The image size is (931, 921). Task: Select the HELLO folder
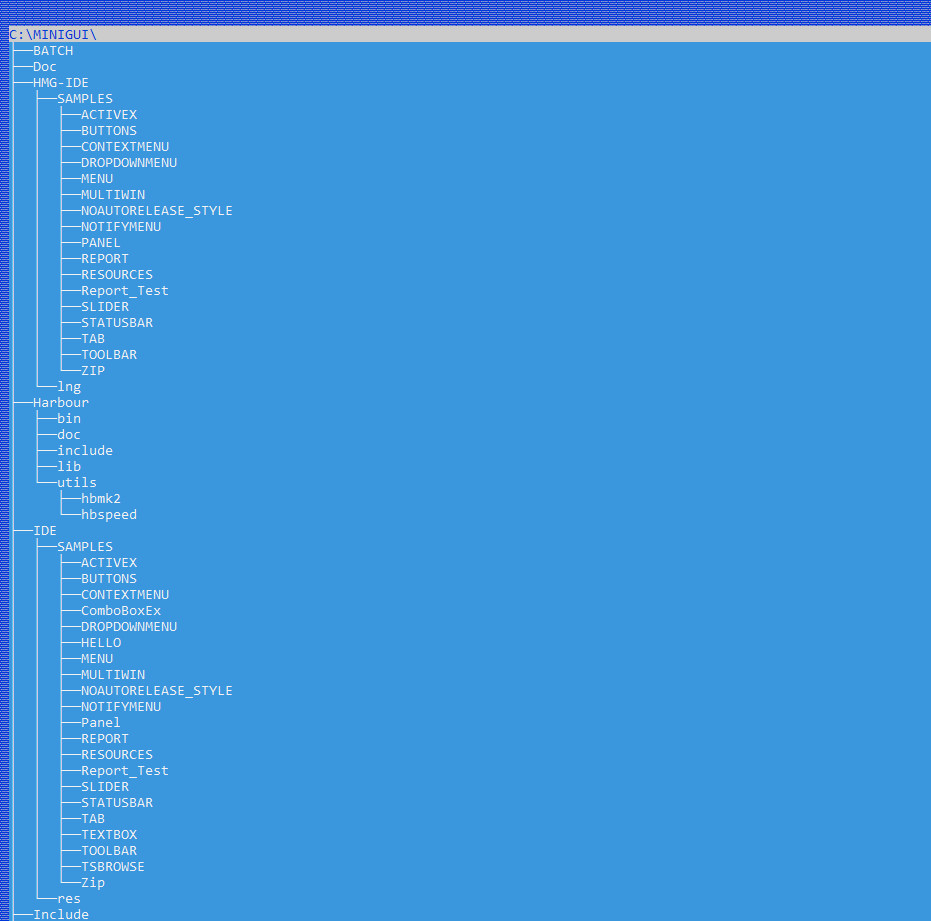click(x=101, y=643)
